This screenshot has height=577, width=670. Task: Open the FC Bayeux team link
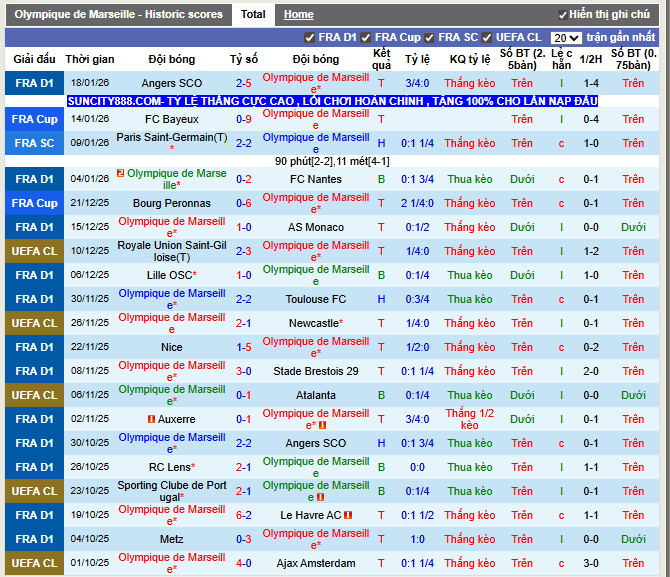(172, 119)
